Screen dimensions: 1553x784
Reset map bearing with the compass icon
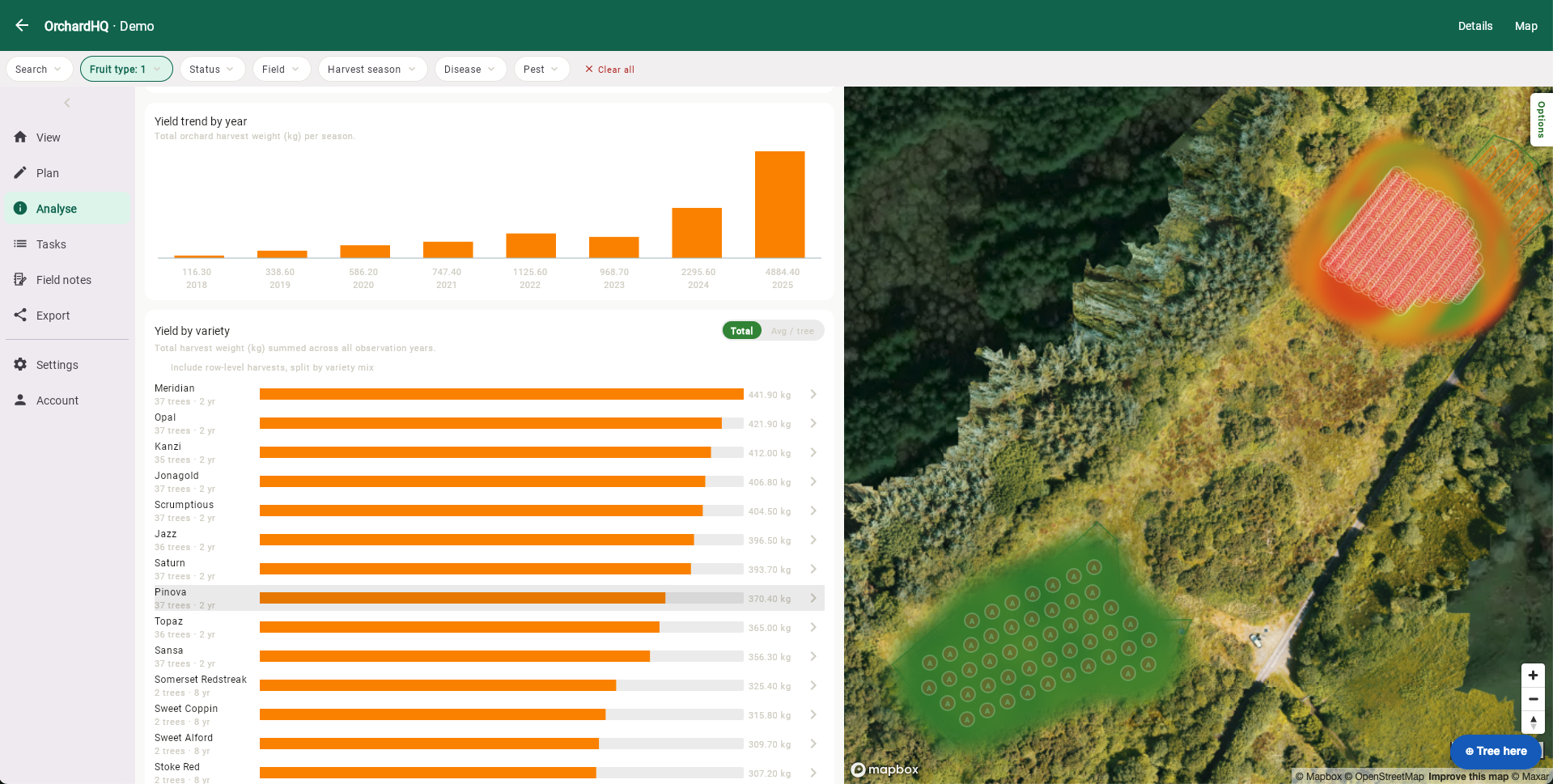coord(1533,723)
